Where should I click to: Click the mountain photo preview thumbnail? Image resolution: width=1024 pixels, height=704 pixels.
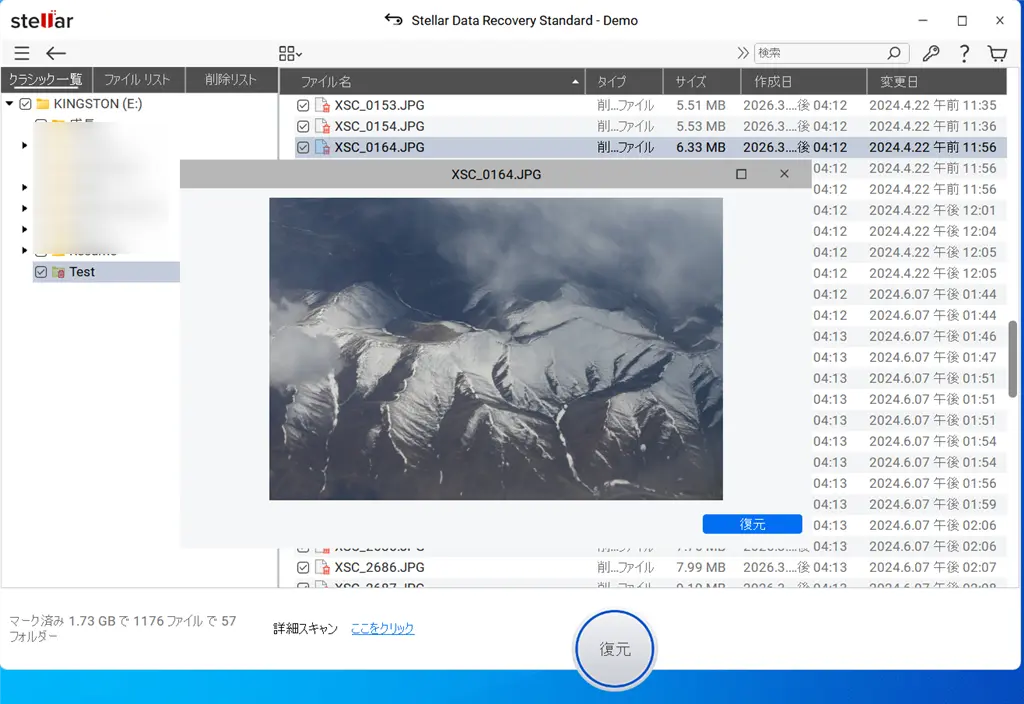click(x=495, y=348)
